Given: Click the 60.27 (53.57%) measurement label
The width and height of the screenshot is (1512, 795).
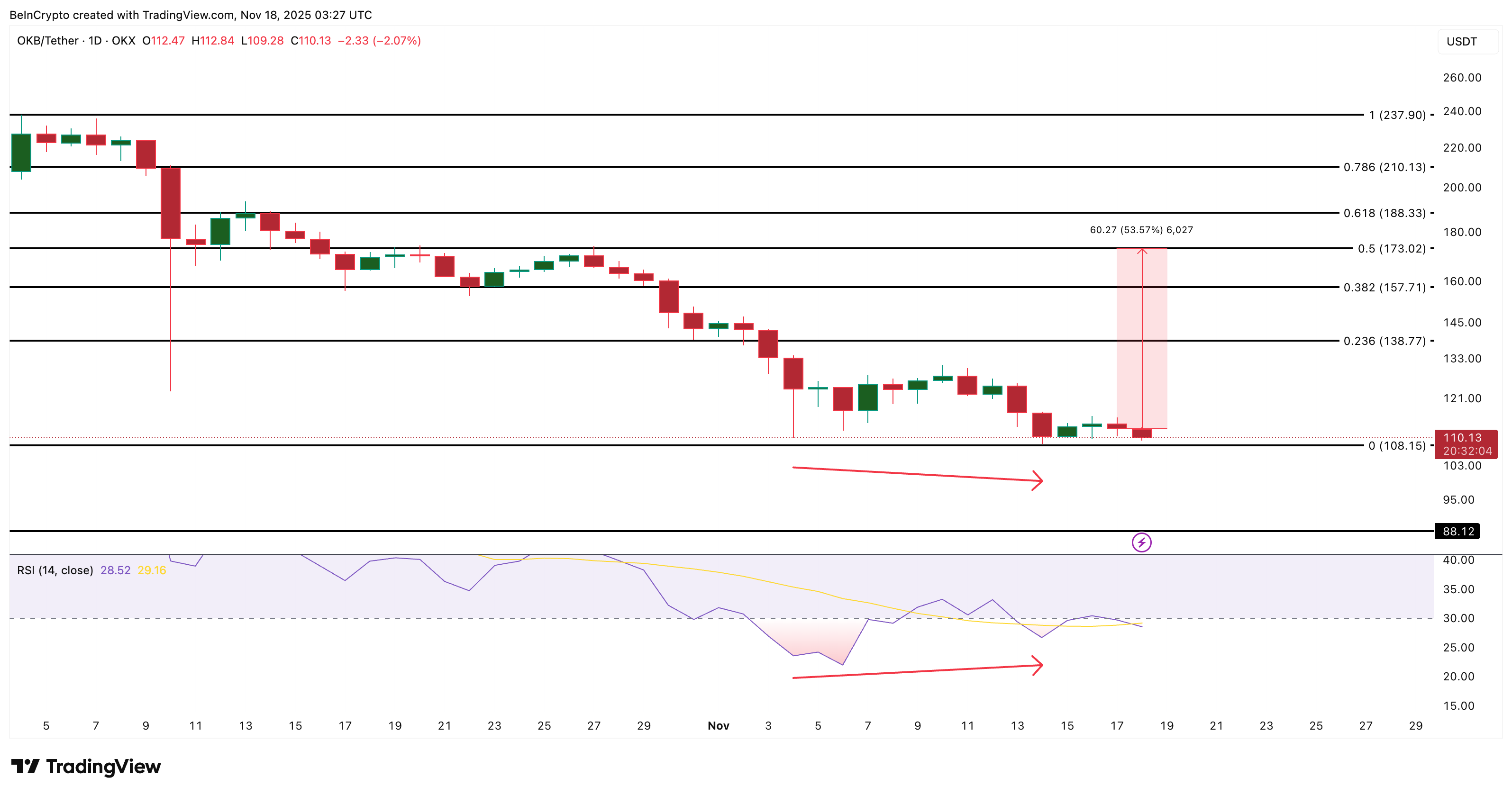Looking at the screenshot, I should click(x=1142, y=231).
